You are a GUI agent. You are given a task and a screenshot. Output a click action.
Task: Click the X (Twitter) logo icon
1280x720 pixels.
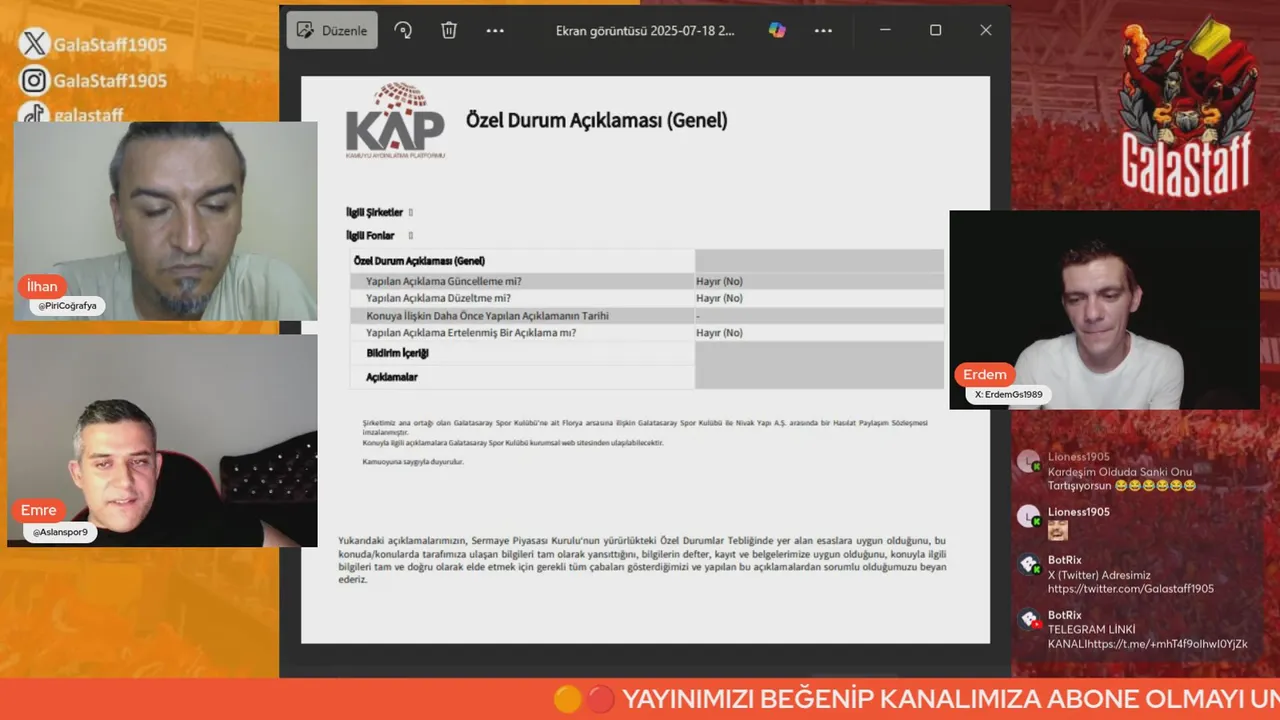[35, 44]
